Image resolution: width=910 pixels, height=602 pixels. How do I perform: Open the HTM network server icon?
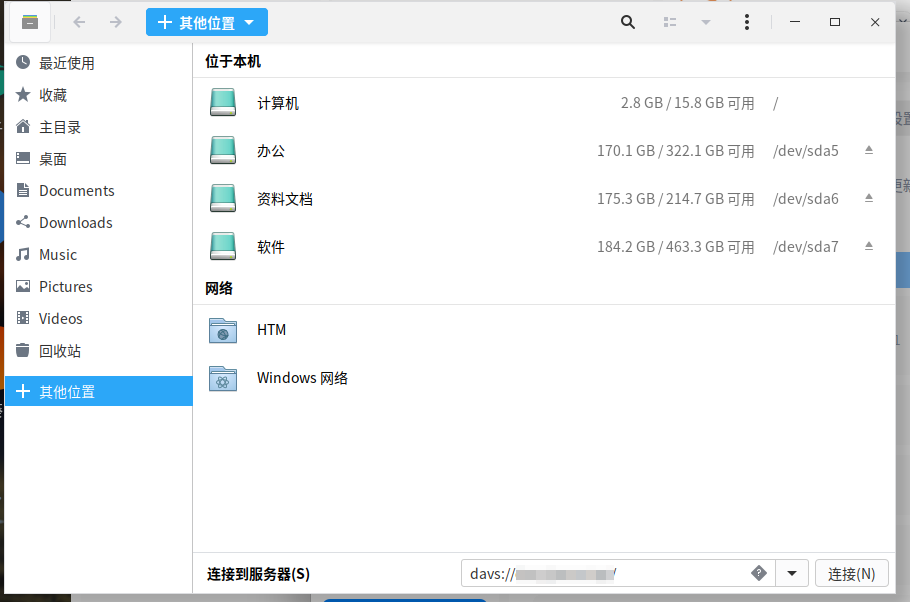pyautogui.click(x=222, y=329)
